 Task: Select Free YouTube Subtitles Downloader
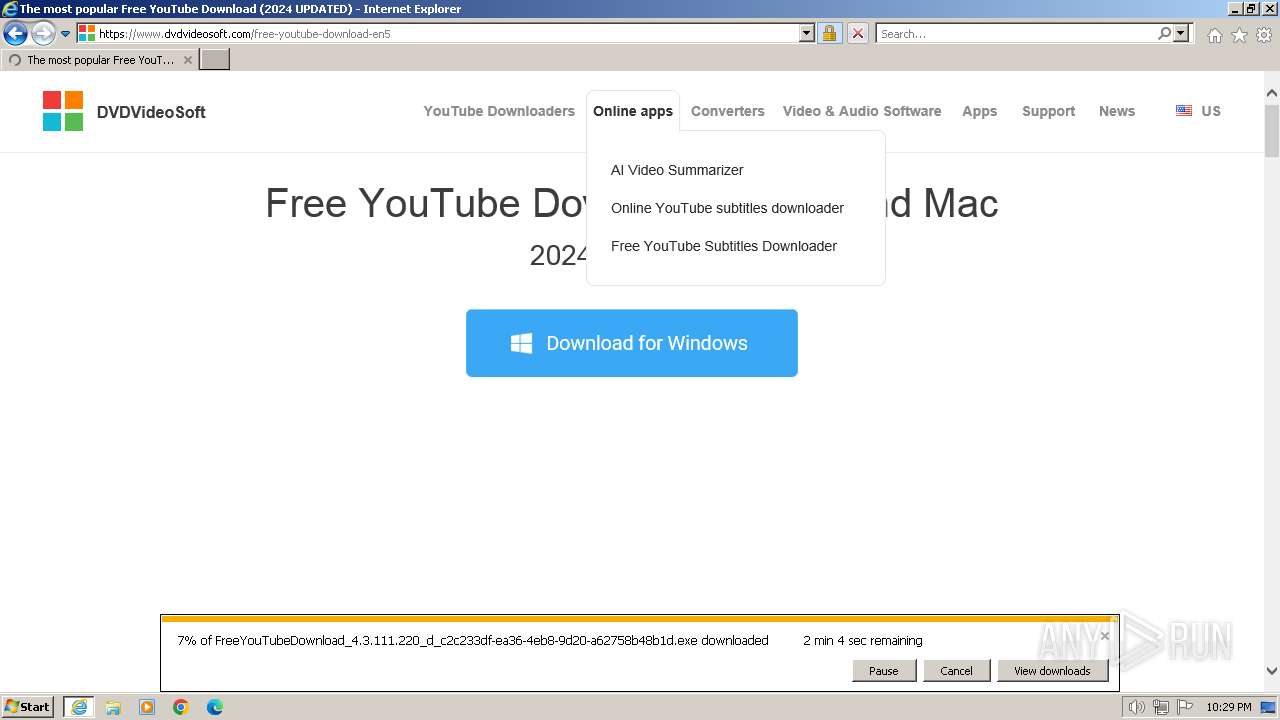724,246
